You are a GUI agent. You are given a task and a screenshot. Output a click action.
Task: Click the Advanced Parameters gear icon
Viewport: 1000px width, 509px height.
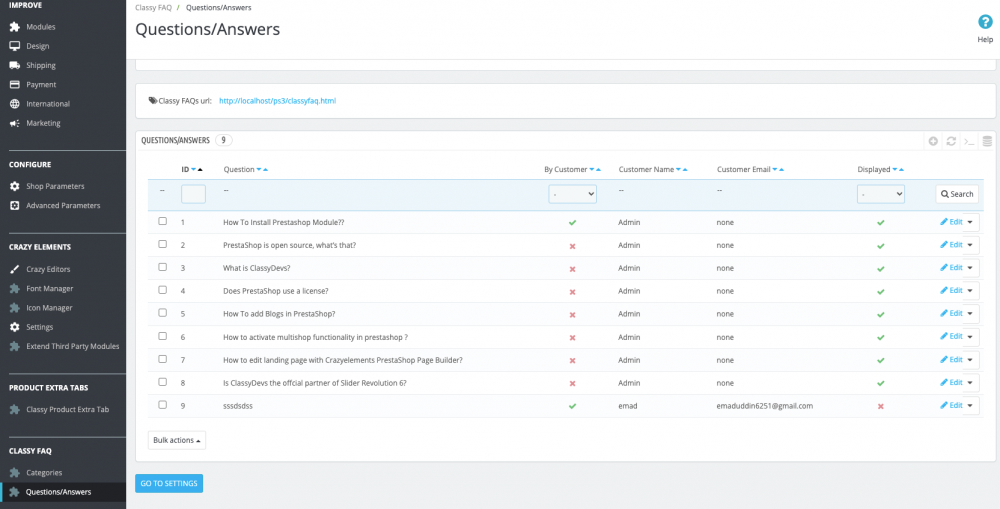(15, 205)
